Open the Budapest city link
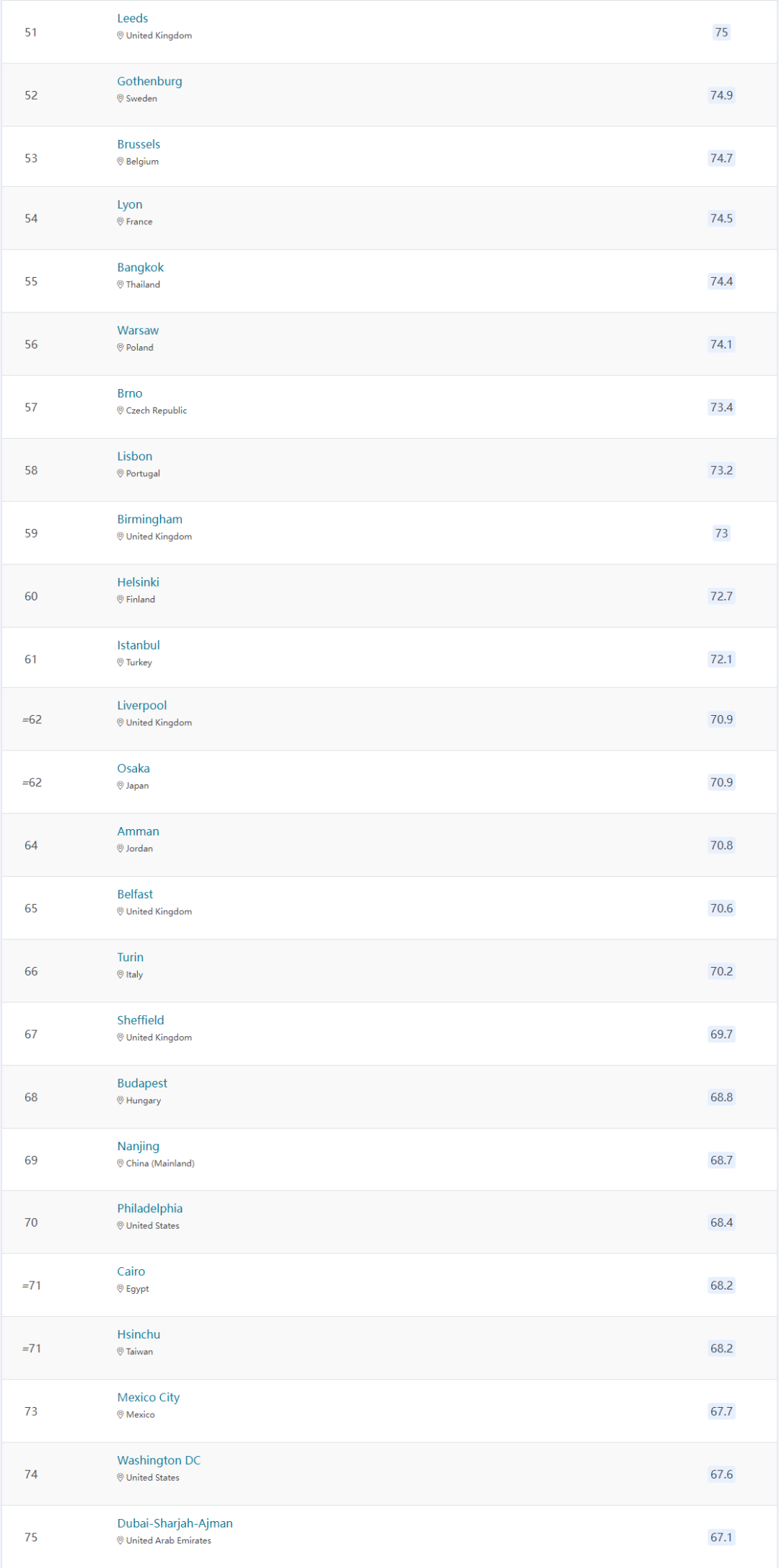This screenshot has height=1568, width=779. click(x=142, y=1083)
